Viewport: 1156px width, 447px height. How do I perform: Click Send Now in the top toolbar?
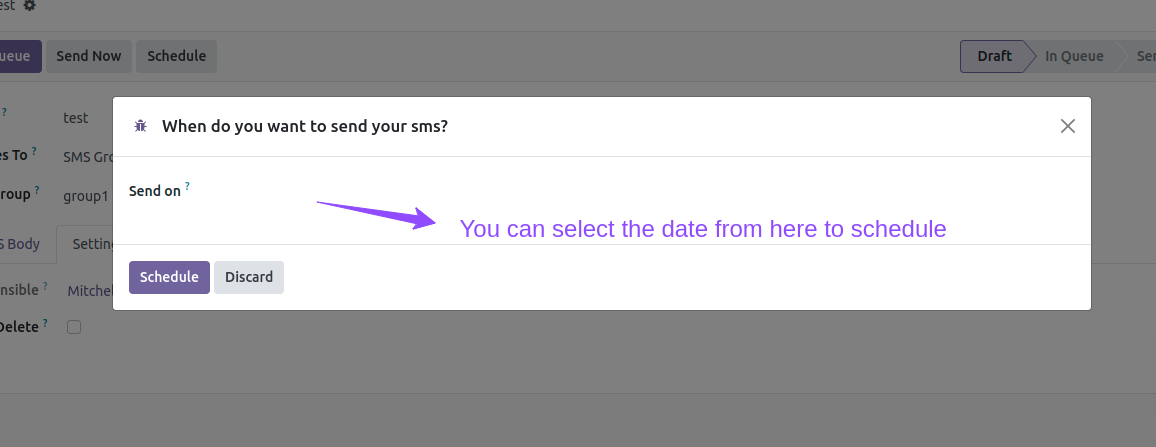pos(89,56)
